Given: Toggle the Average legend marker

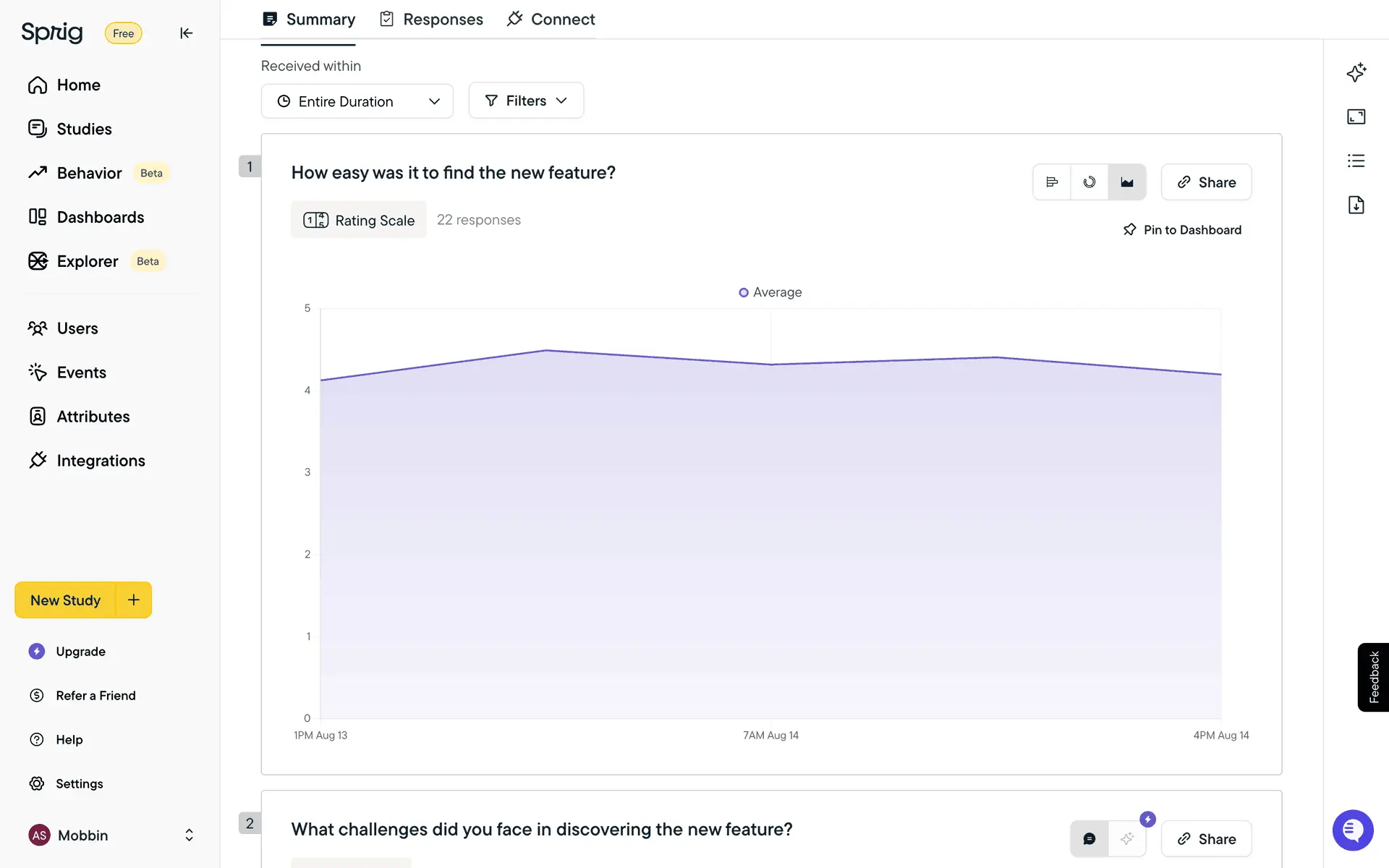Looking at the screenshot, I should [x=744, y=292].
